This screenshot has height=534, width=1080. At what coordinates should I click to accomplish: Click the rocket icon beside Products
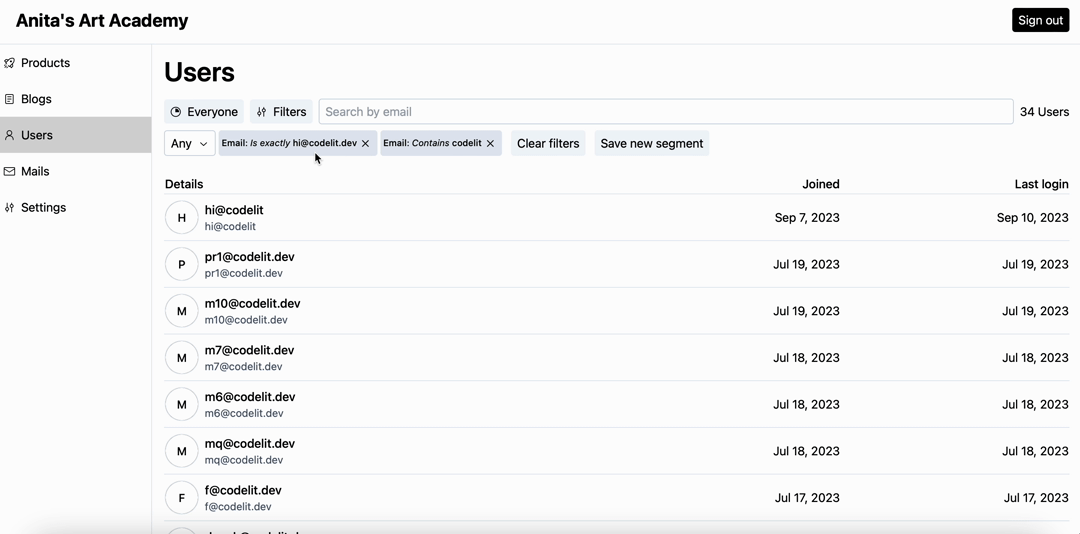pyautogui.click(x=10, y=63)
